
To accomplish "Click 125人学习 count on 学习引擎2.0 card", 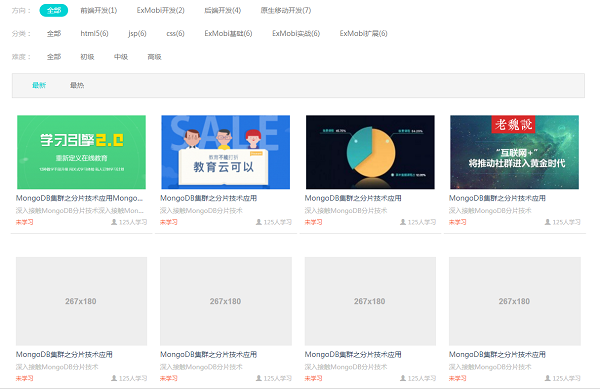I will [x=133, y=222].
